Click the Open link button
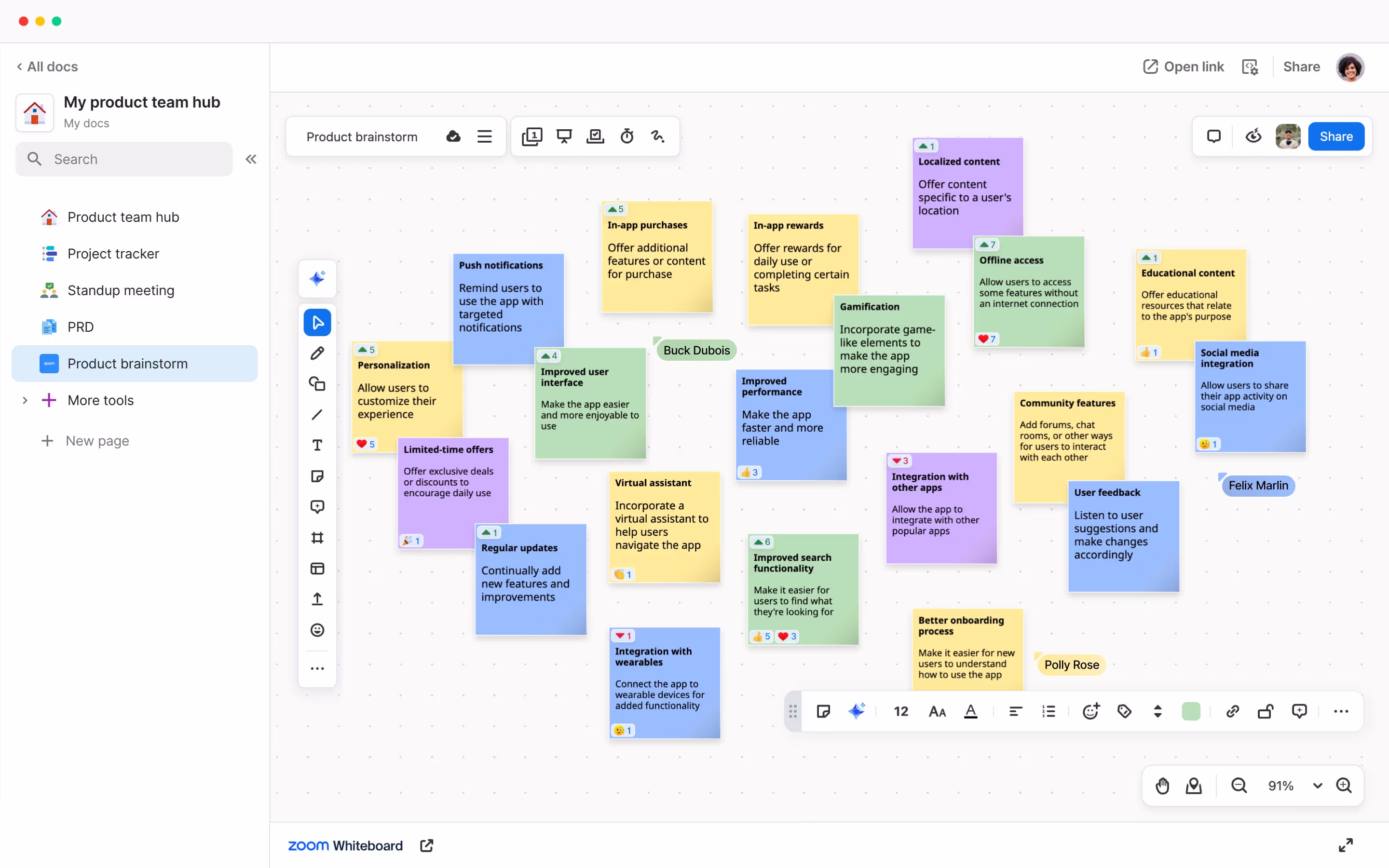1389x868 pixels. [1183, 67]
